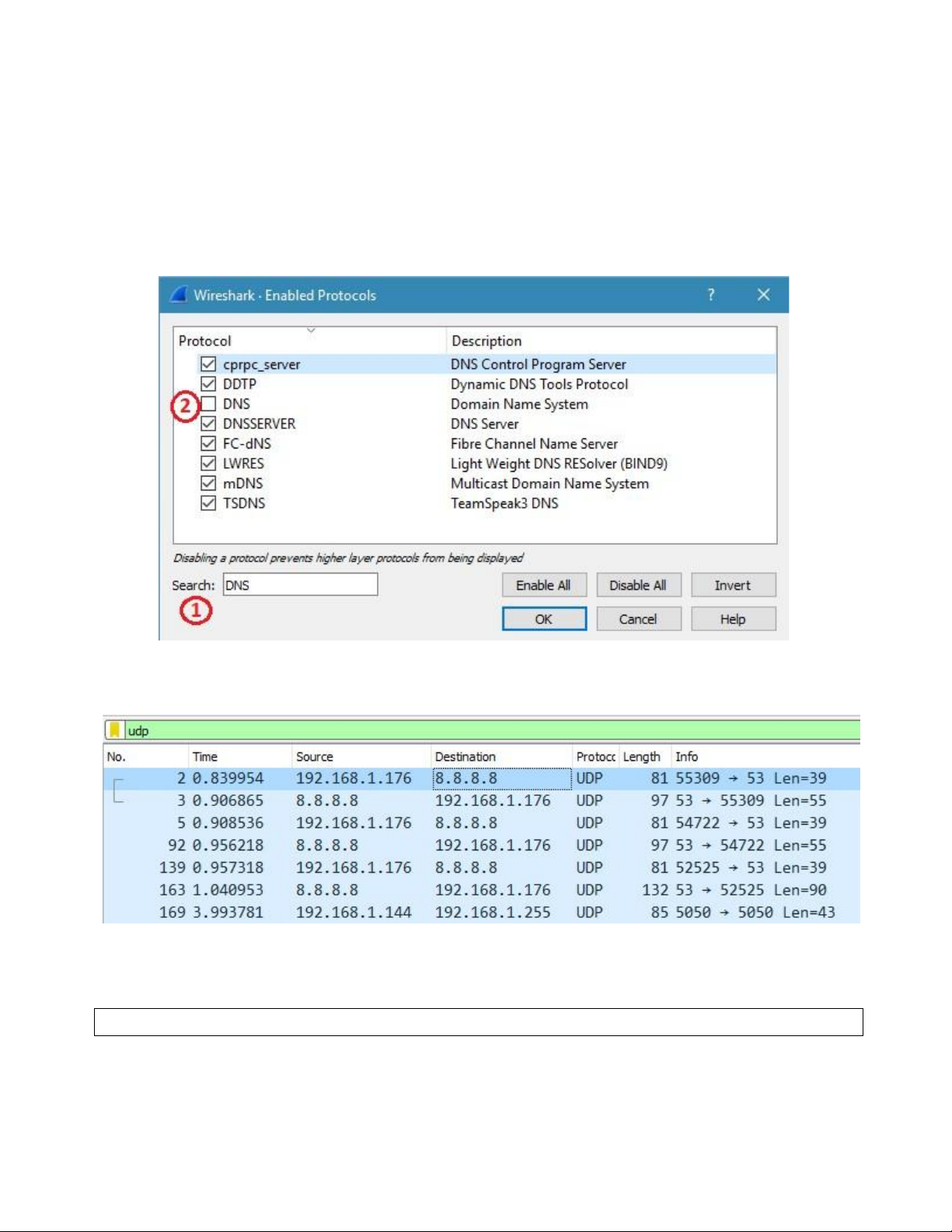Enable the DNS protocol checkbox
Screen dimensions: 952x1232
[208, 404]
